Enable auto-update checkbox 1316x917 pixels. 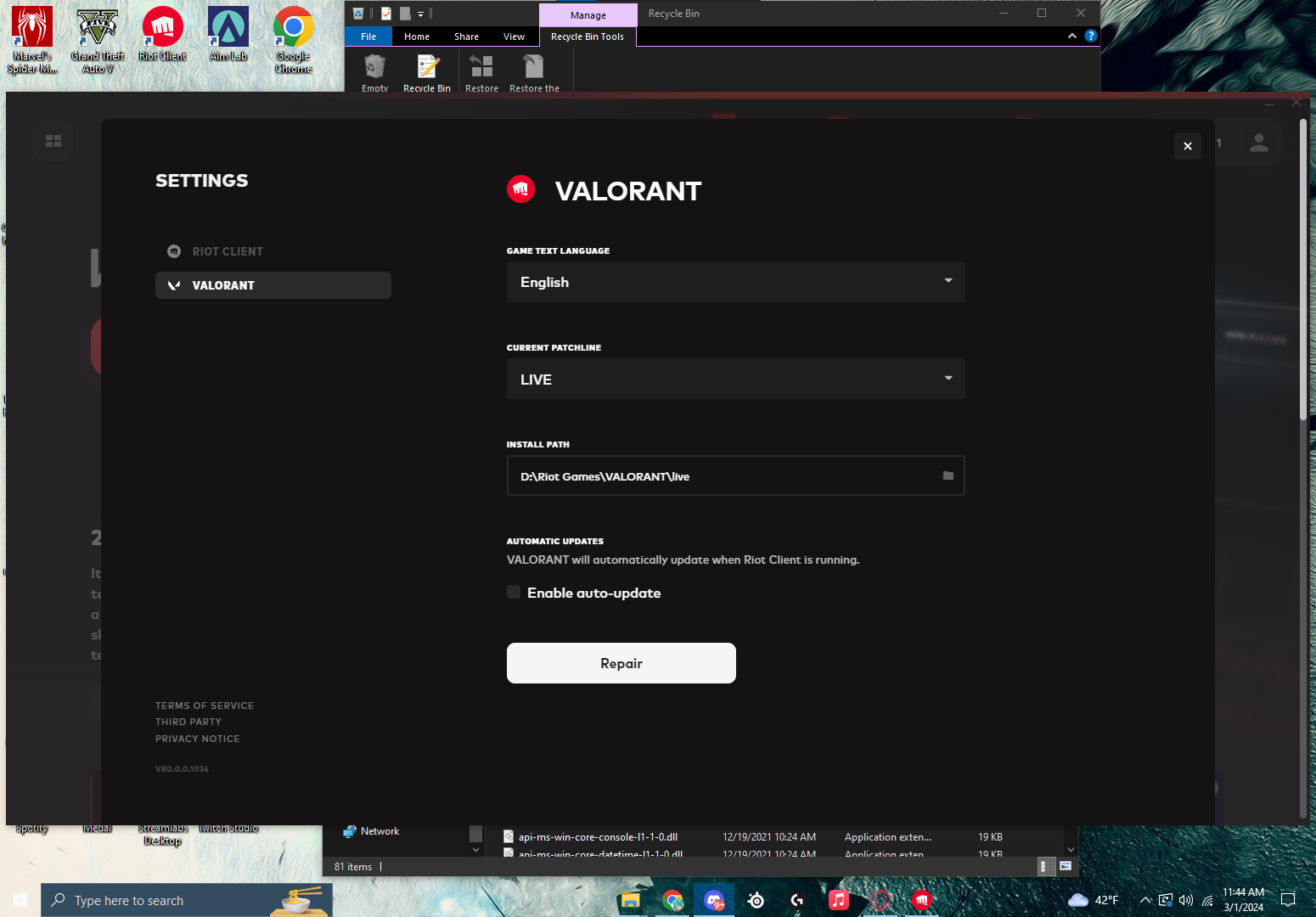point(514,593)
